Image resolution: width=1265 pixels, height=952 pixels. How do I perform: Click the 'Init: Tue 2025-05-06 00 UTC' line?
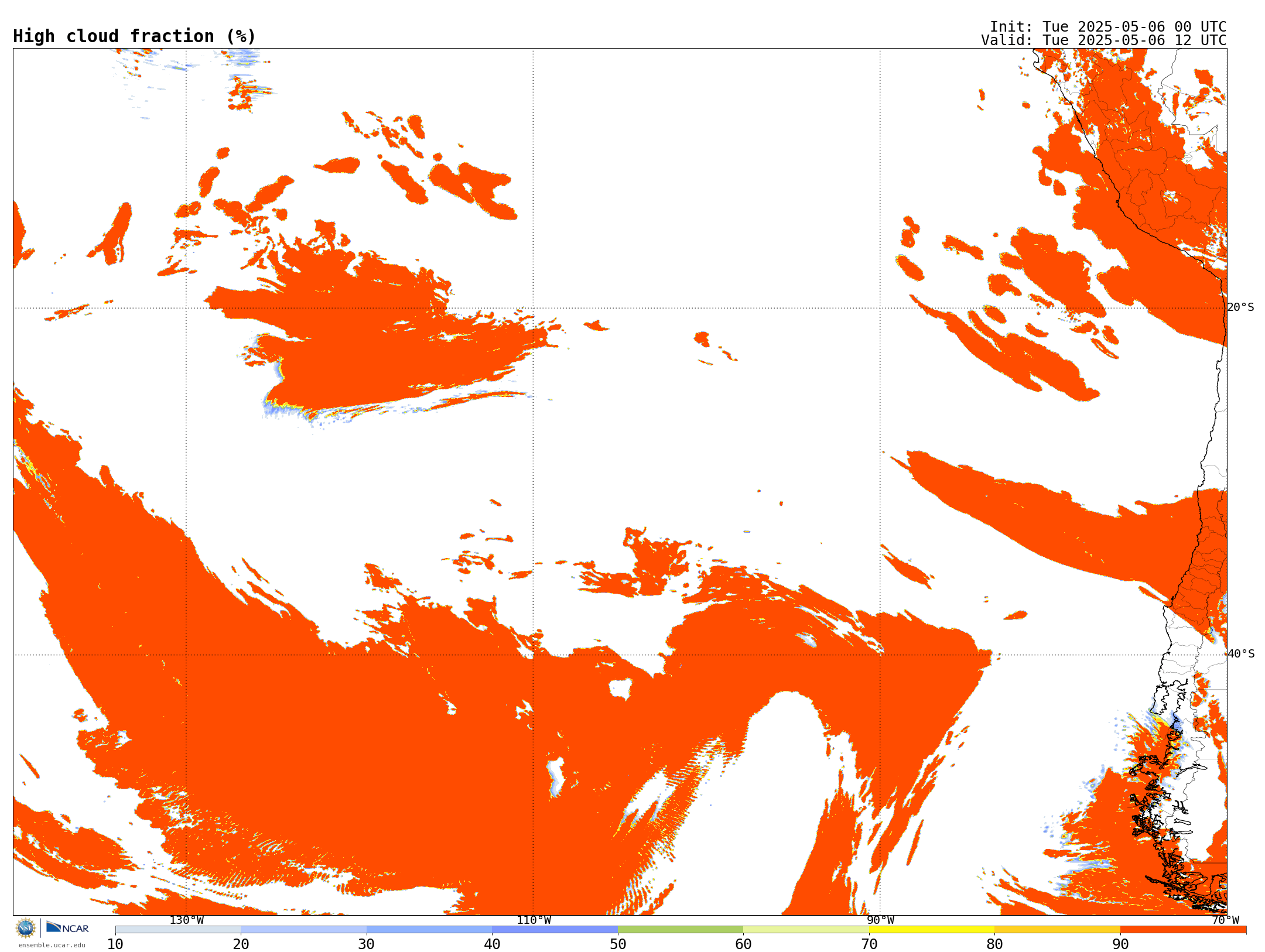(1108, 27)
